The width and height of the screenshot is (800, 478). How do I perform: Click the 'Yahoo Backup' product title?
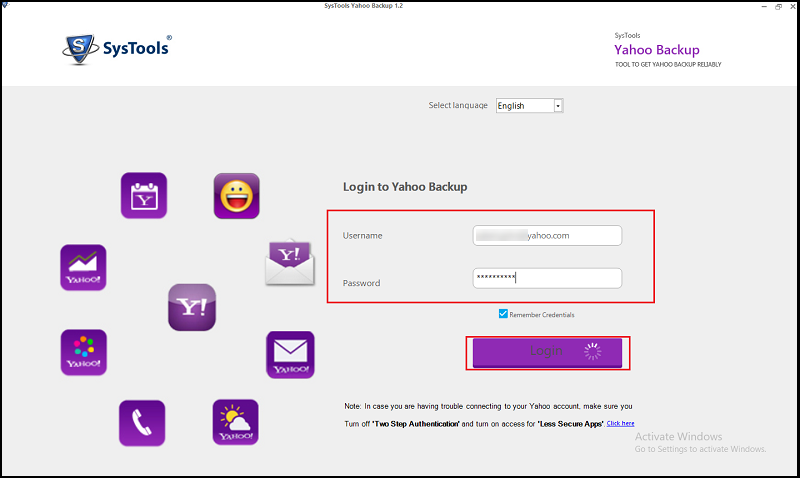point(657,50)
